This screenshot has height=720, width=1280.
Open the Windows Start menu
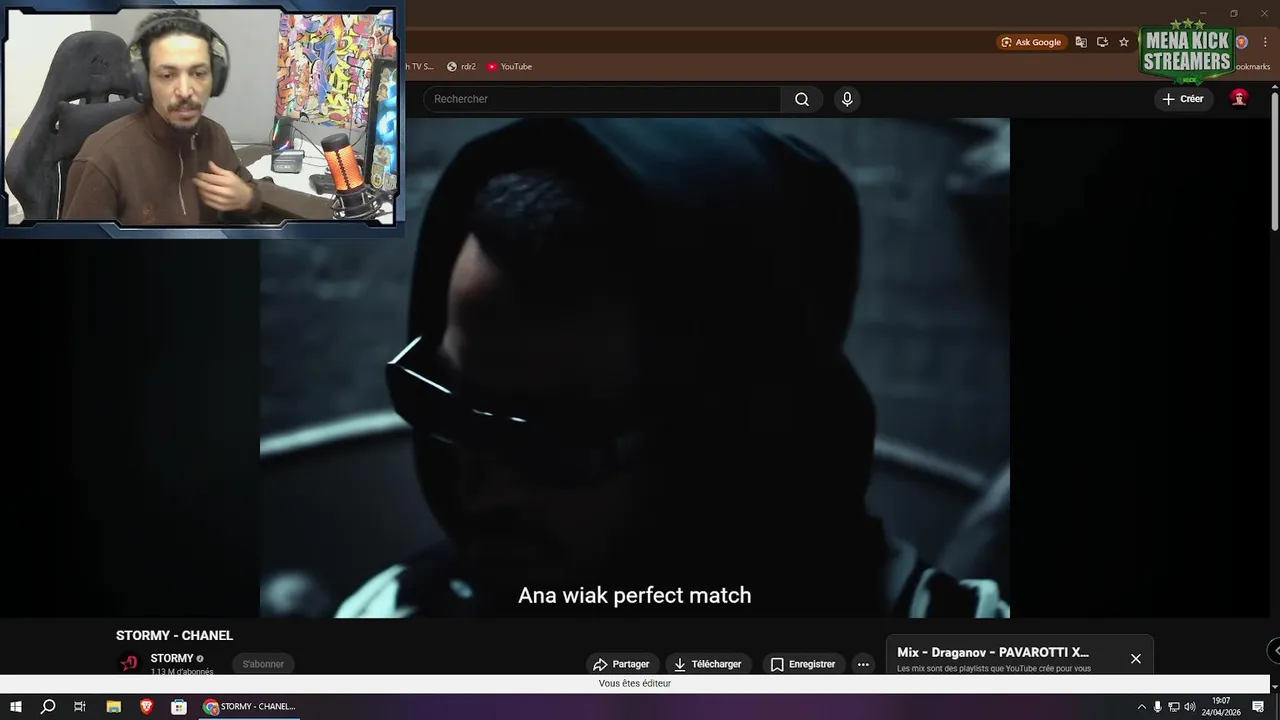[16, 706]
